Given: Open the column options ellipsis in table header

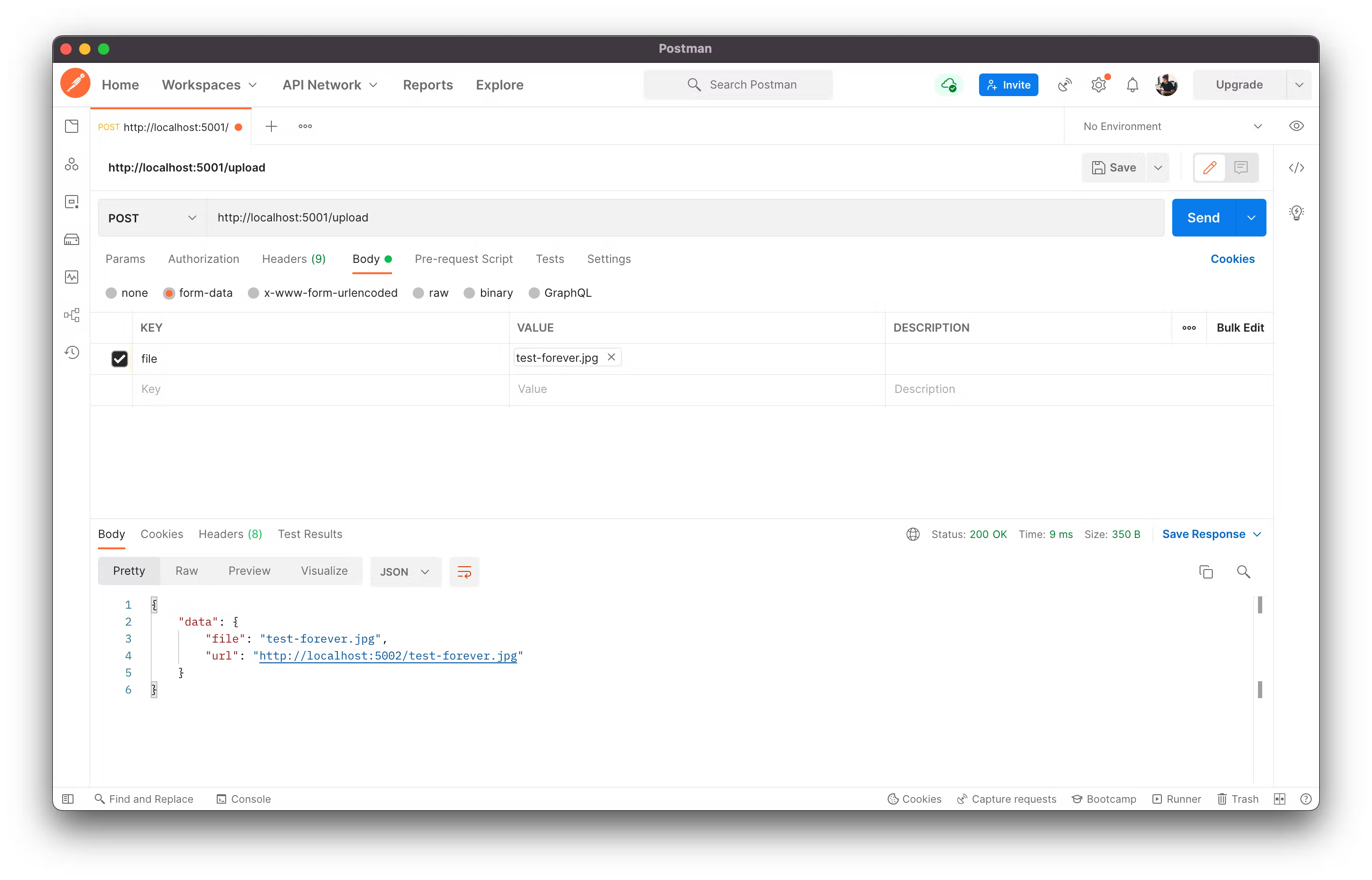Looking at the screenshot, I should click(1189, 328).
